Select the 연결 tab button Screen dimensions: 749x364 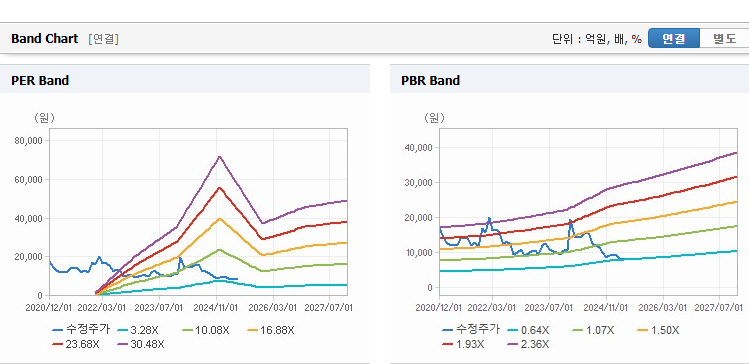pyautogui.click(x=674, y=39)
